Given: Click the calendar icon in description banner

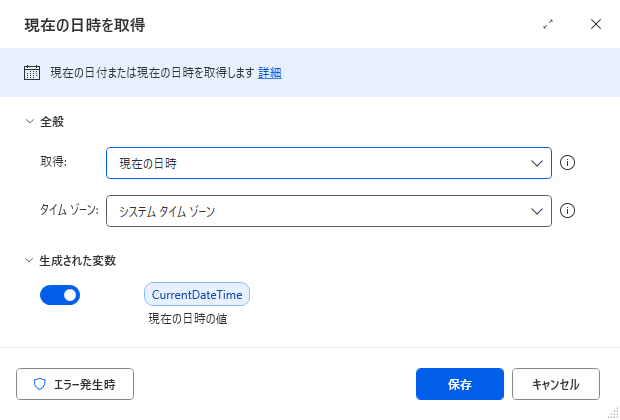Looking at the screenshot, I should 32,73.
